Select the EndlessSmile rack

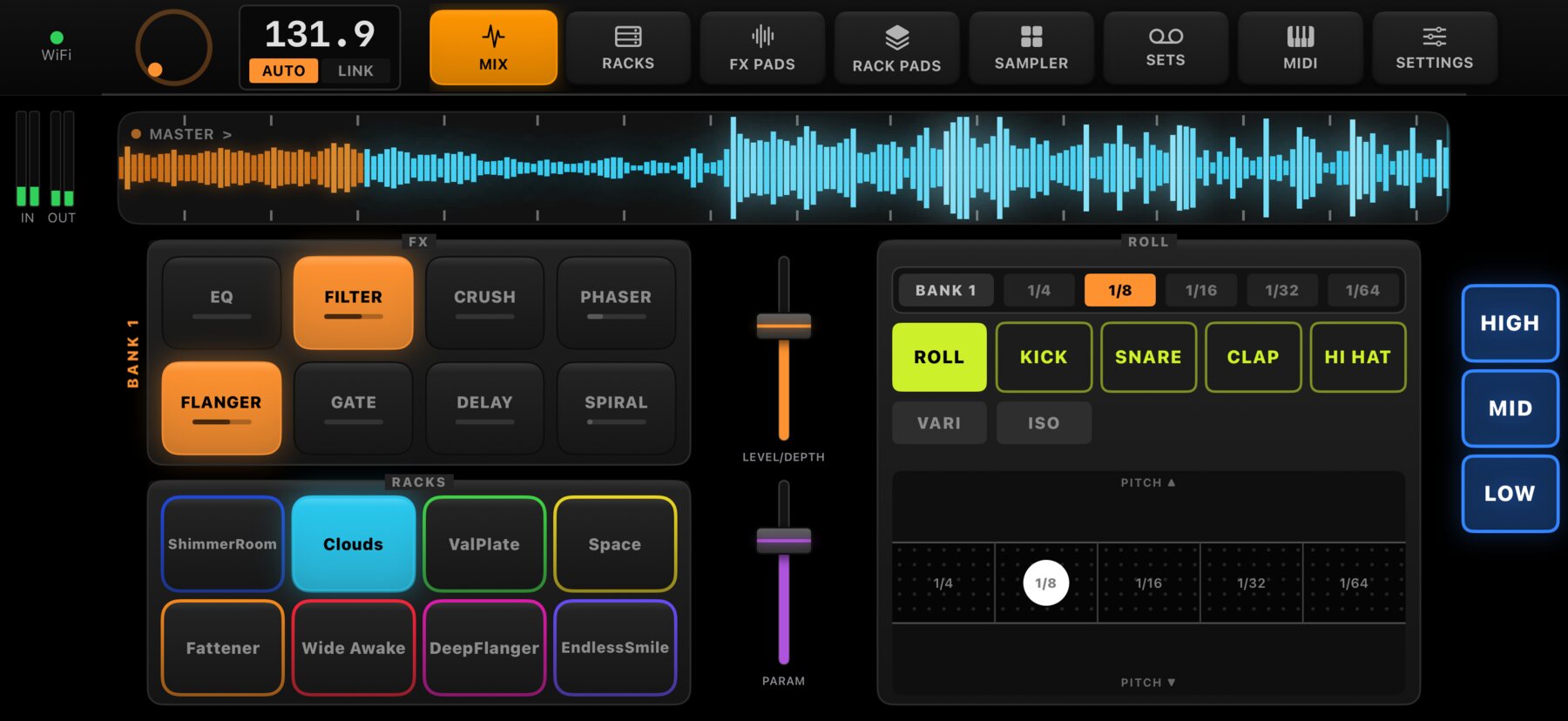pyautogui.click(x=615, y=648)
